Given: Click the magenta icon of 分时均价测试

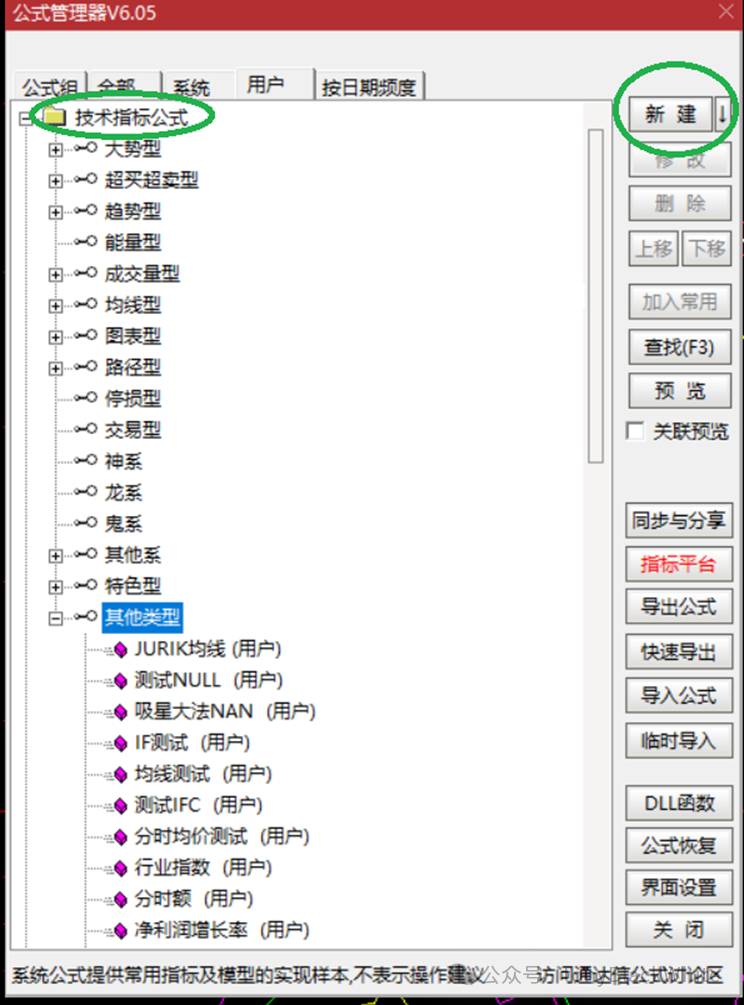Looking at the screenshot, I should 119,837.
